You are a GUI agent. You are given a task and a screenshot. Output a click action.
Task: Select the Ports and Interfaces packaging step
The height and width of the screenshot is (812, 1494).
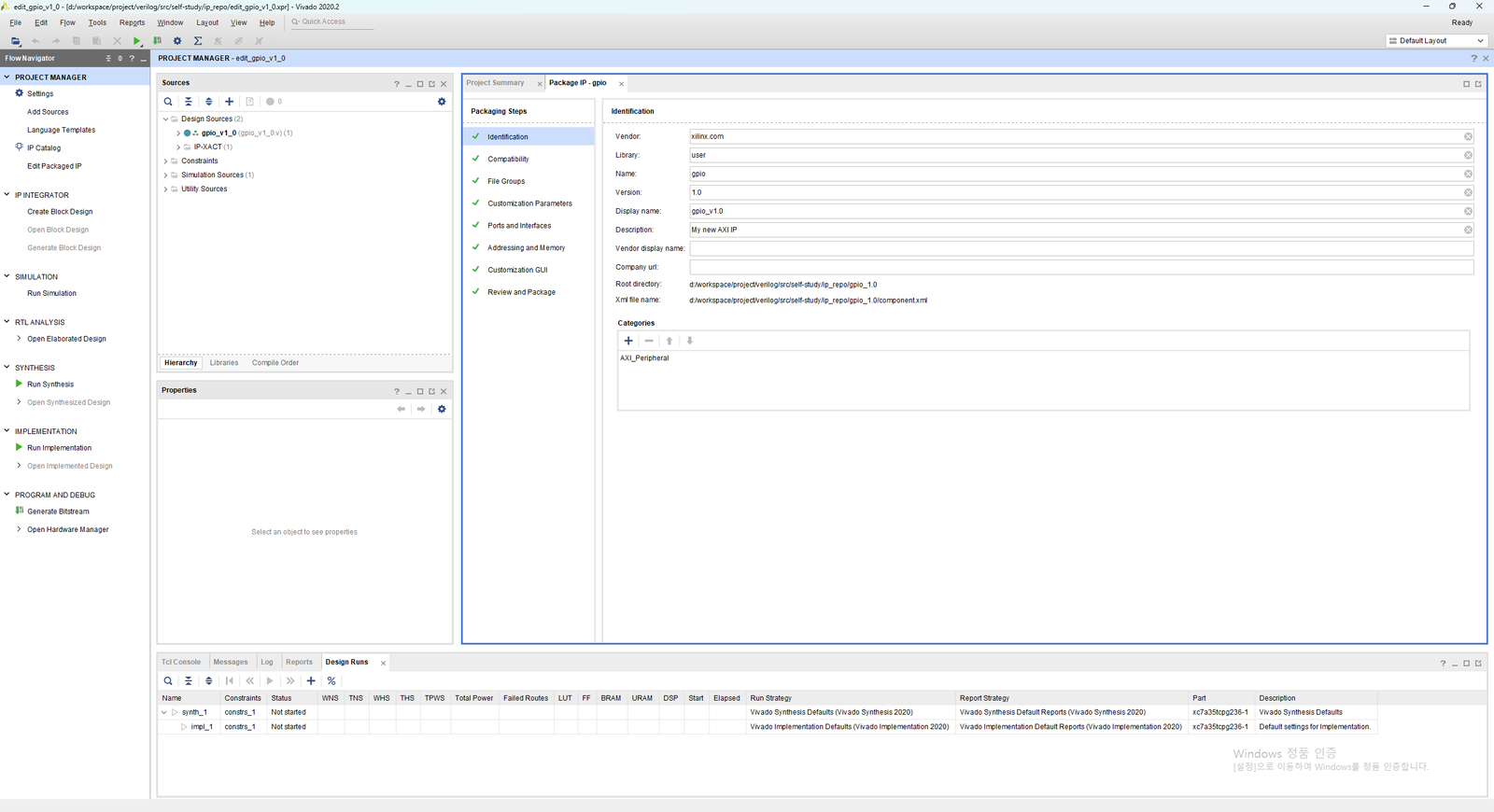click(519, 226)
